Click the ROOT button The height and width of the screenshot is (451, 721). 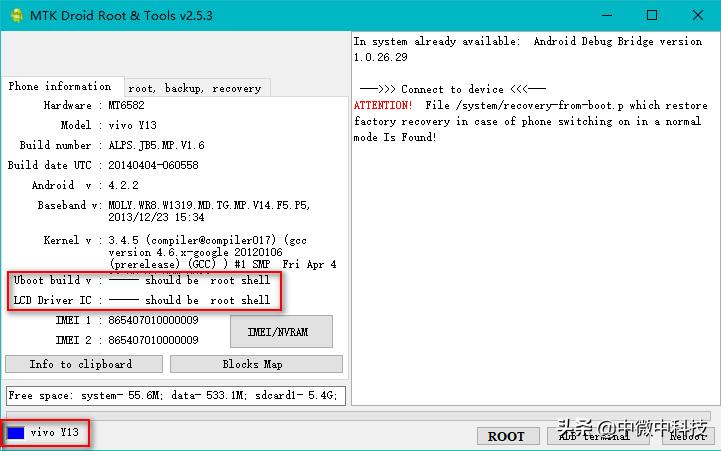[508, 436]
